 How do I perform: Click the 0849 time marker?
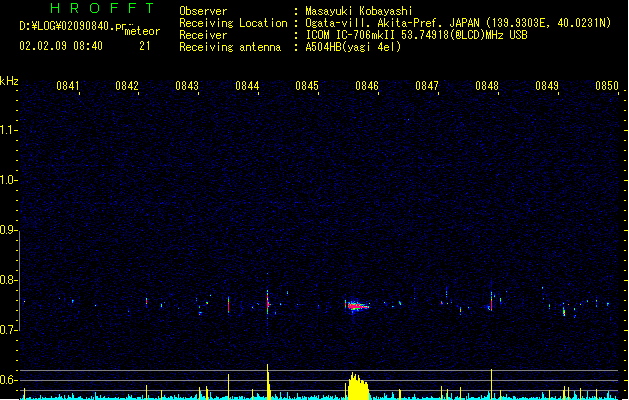[x=547, y=86]
